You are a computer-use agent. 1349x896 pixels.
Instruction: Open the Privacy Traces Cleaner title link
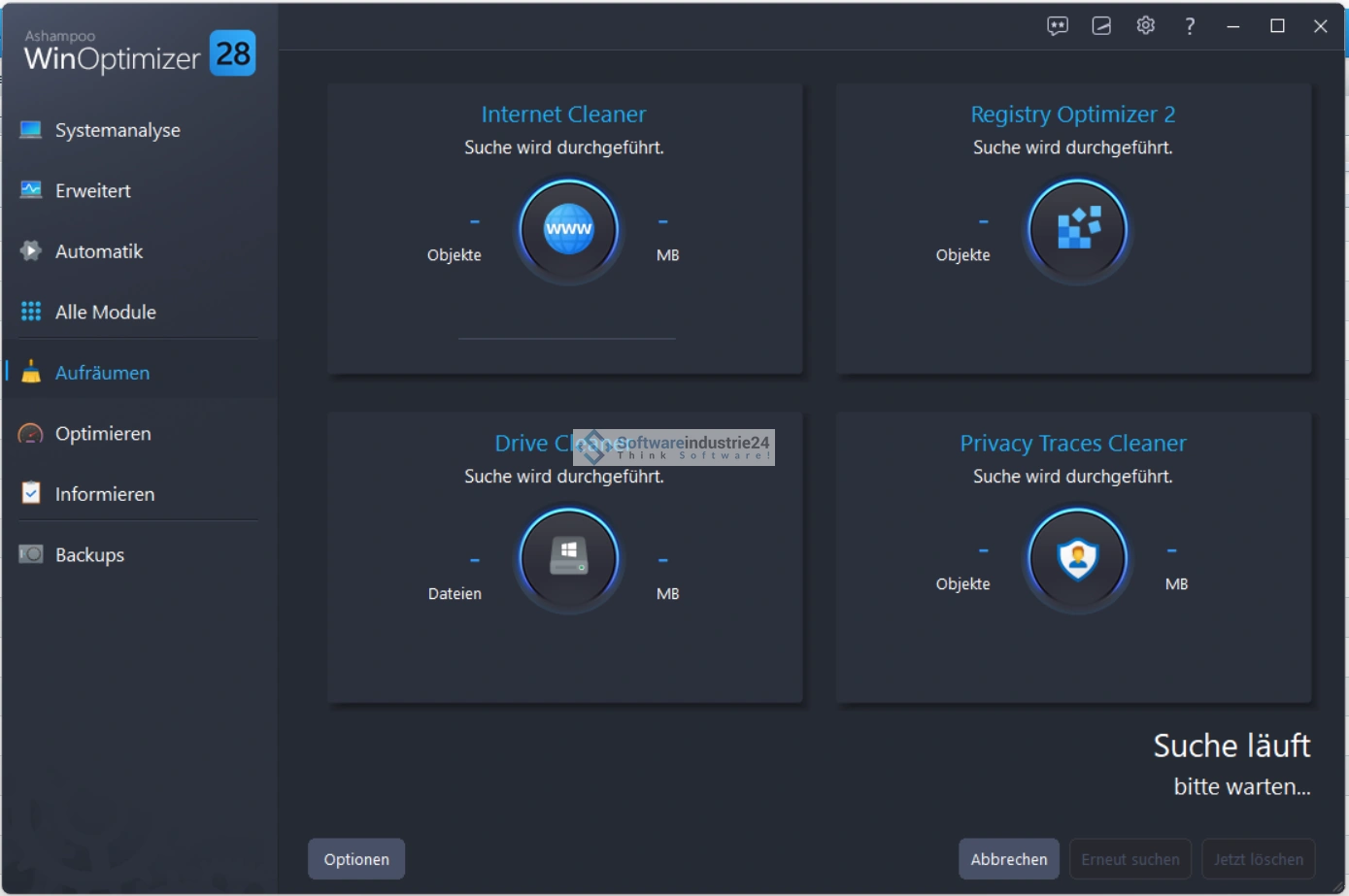point(1072,444)
